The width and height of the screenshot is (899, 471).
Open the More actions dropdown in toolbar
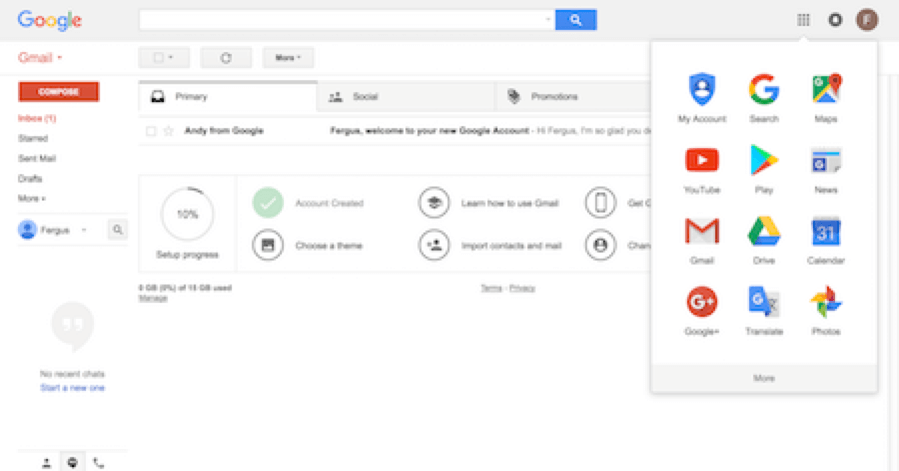pyautogui.click(x=288, y=57)
